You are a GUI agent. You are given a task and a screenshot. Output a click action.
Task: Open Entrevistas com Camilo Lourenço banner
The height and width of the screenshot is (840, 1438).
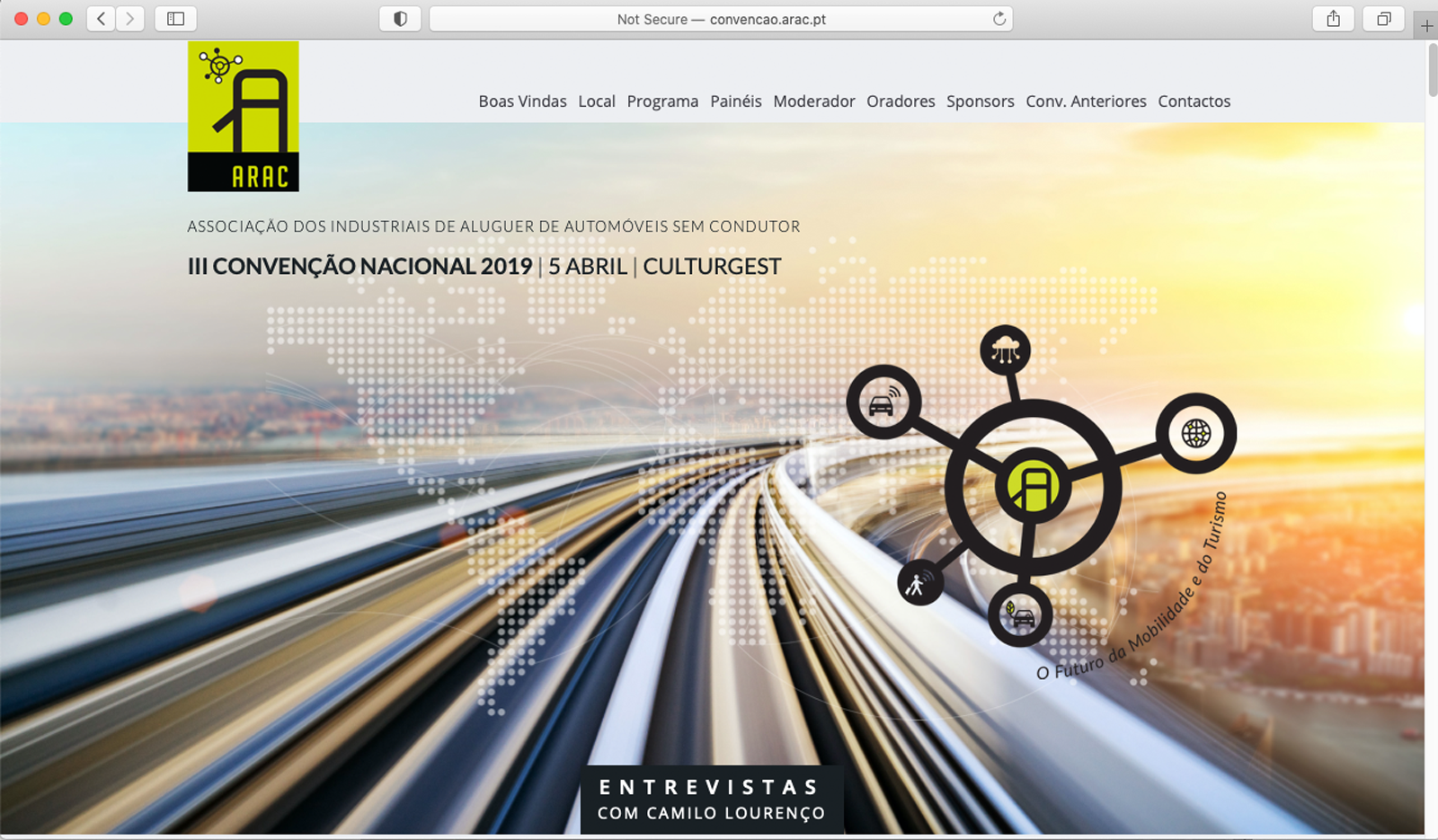click(x=711, y=800)
